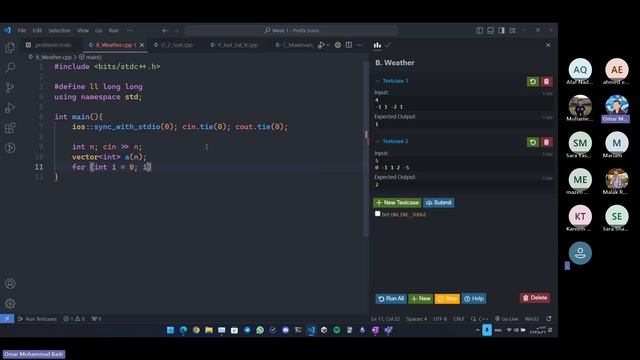This screenshot has height=360, width=640.
Task: Click the Week 1 - Prefix Sums search box
Action: tap(291, 31)
